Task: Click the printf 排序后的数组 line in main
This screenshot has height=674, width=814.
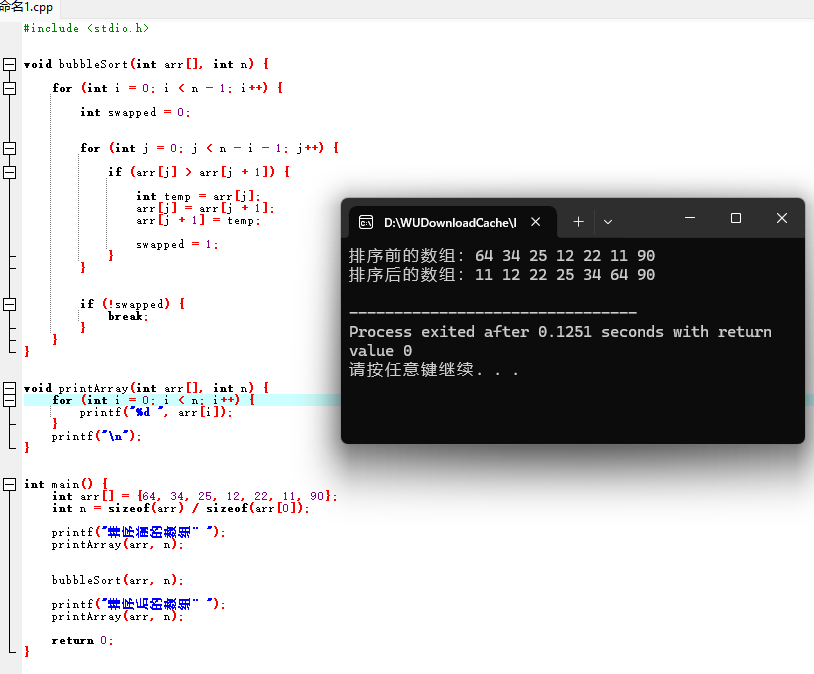Action: click(139, 604)
